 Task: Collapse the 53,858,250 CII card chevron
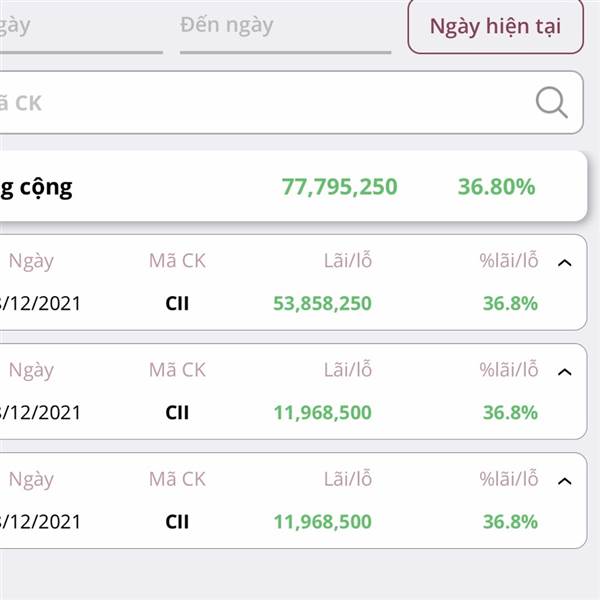click(565, 263)
